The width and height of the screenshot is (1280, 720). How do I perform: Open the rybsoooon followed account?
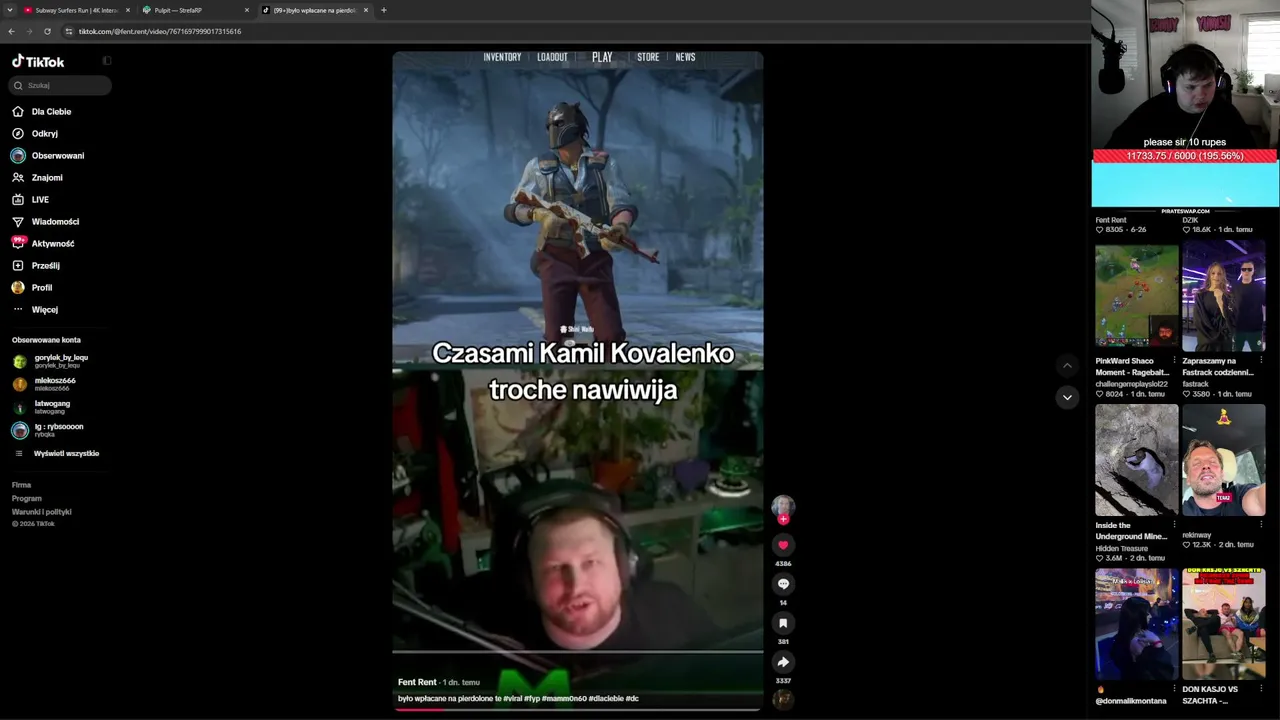tap(50, 429)
